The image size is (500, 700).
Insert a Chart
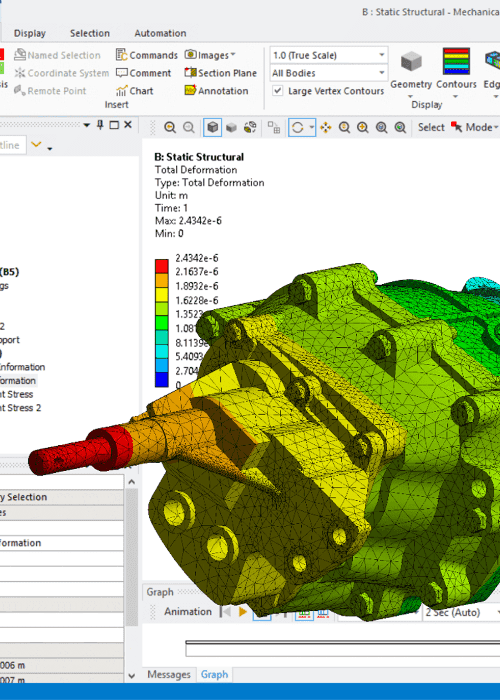pos(135,91)
